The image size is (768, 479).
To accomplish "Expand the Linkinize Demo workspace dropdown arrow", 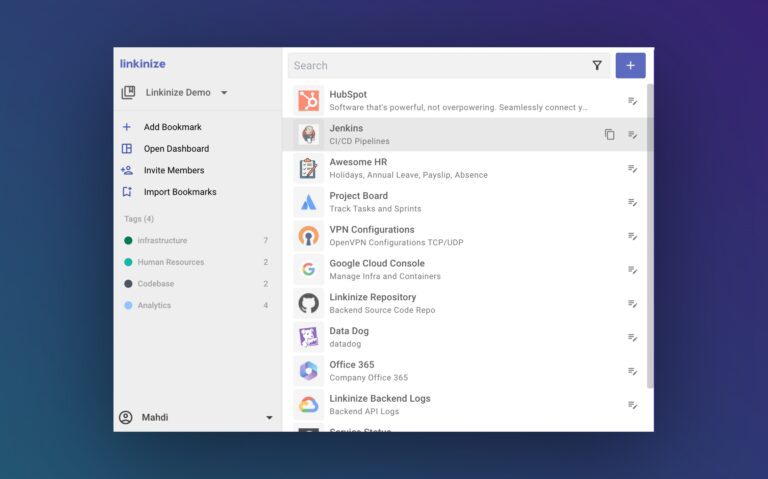I will (x=224, y=93).
